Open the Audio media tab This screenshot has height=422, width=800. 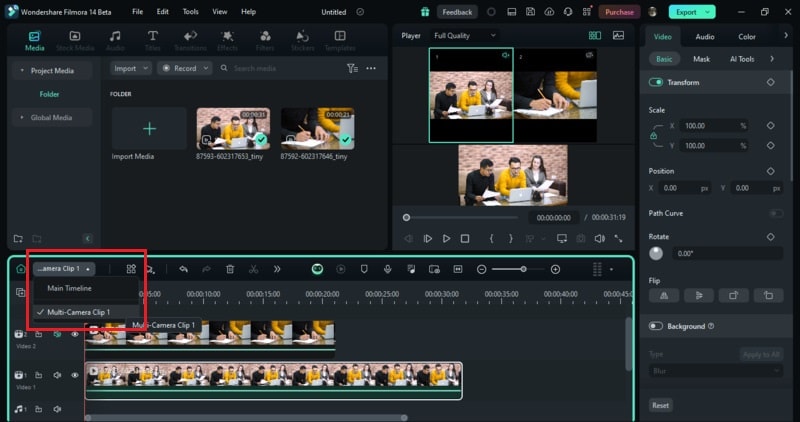point(115,40)
